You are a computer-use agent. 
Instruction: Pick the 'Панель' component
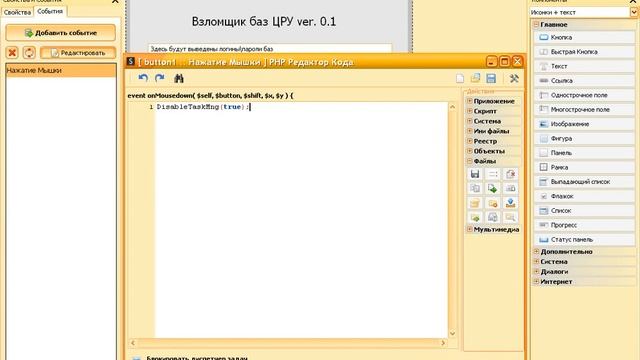pos(584,153)
